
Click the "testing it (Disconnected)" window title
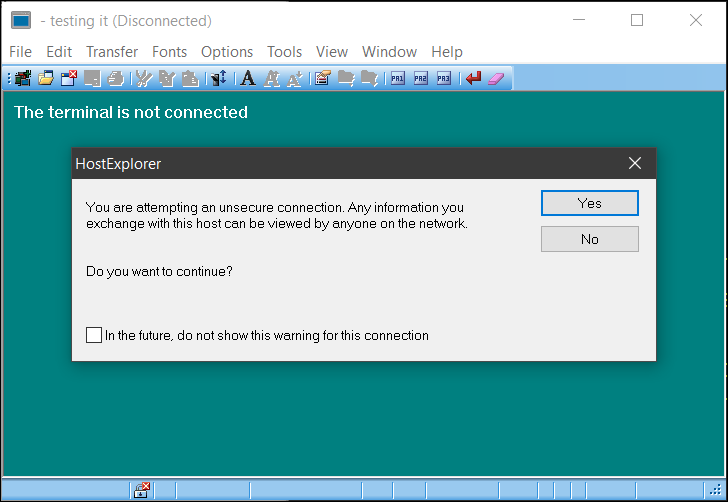coord(131,21)
